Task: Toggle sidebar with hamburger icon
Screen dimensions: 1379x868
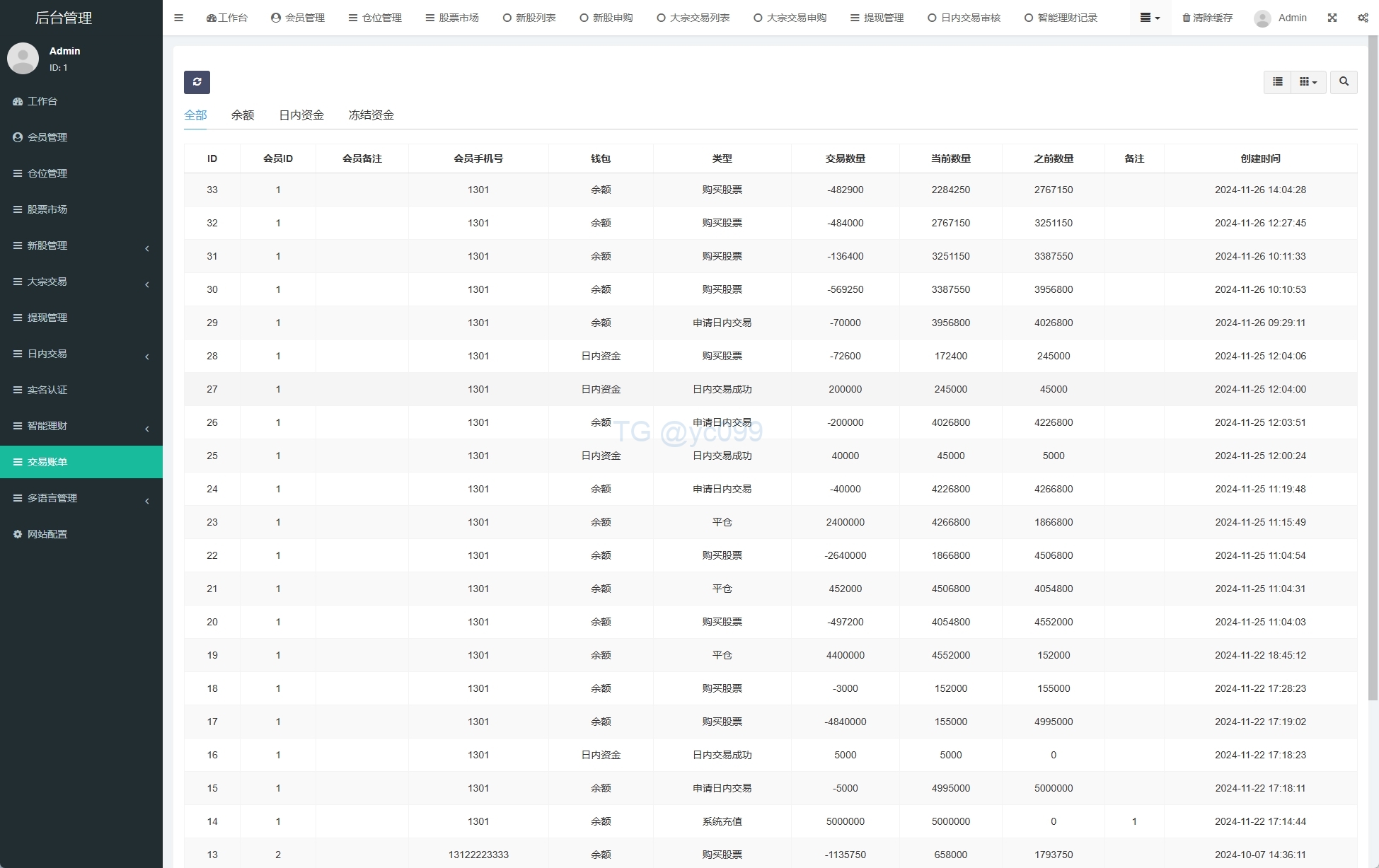Action: pyautogui.click(x=178, y=18)
